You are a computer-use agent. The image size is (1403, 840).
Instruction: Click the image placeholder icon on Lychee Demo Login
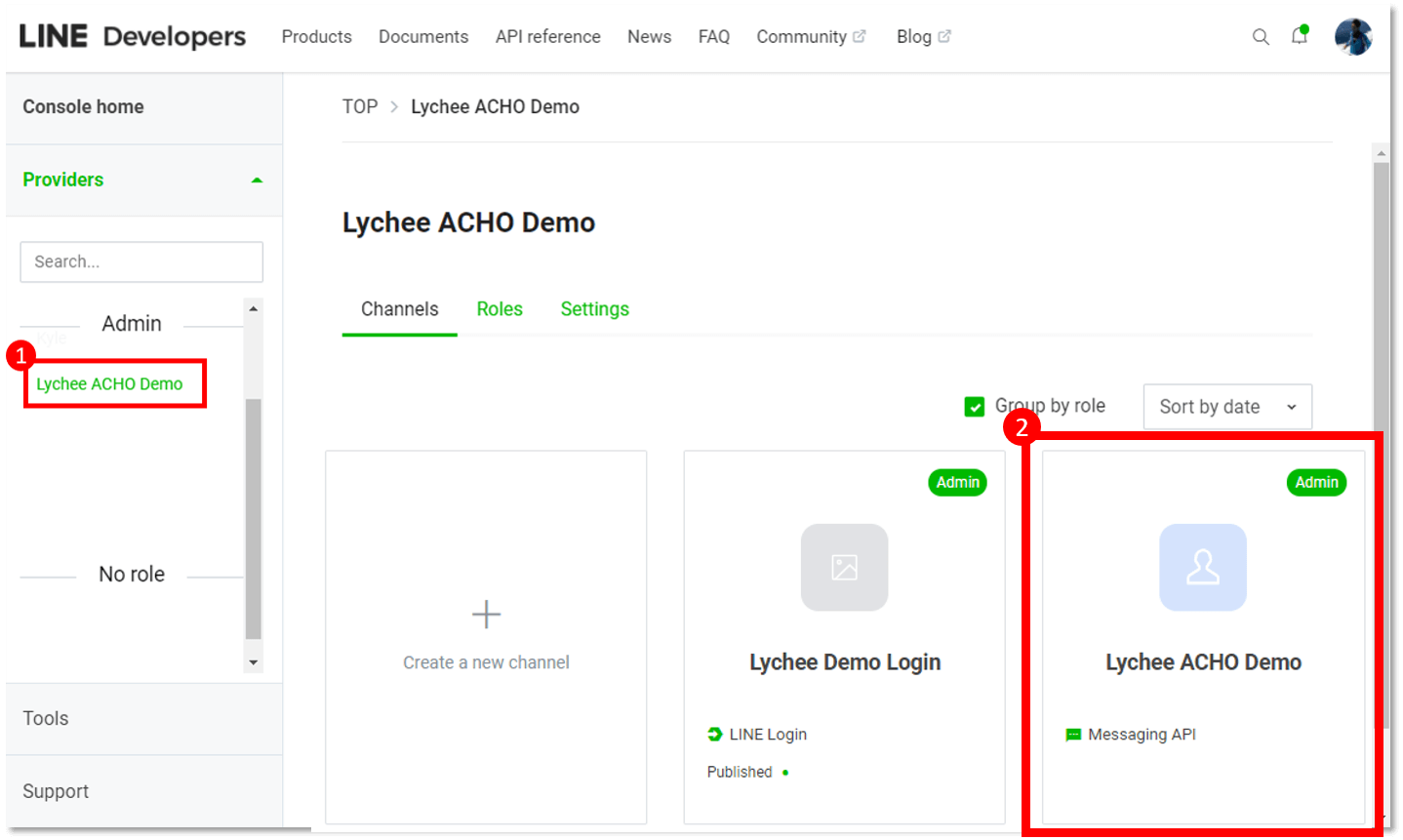[844, 567]
